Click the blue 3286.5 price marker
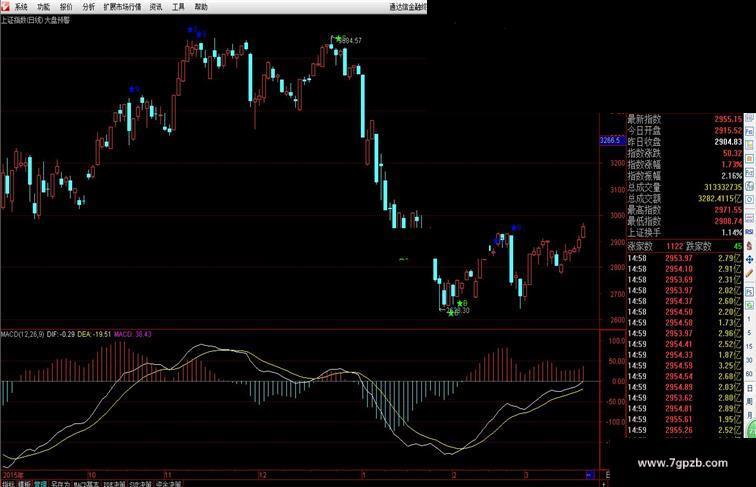 (612, 140)
